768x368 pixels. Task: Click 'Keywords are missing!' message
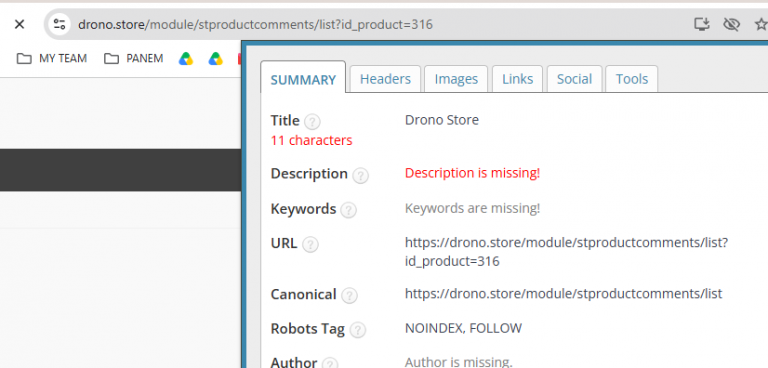[473, 208]
